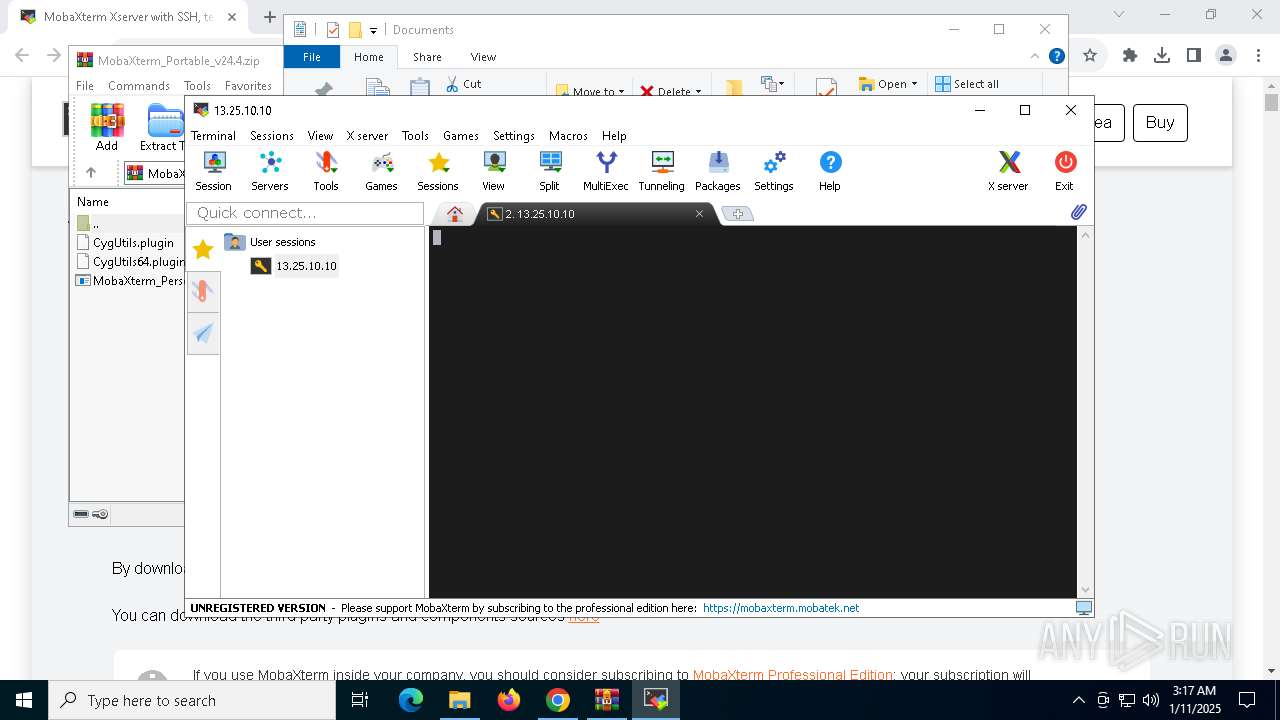
Task: Open the Servers tool in MobaXterm
Action: 269,170
